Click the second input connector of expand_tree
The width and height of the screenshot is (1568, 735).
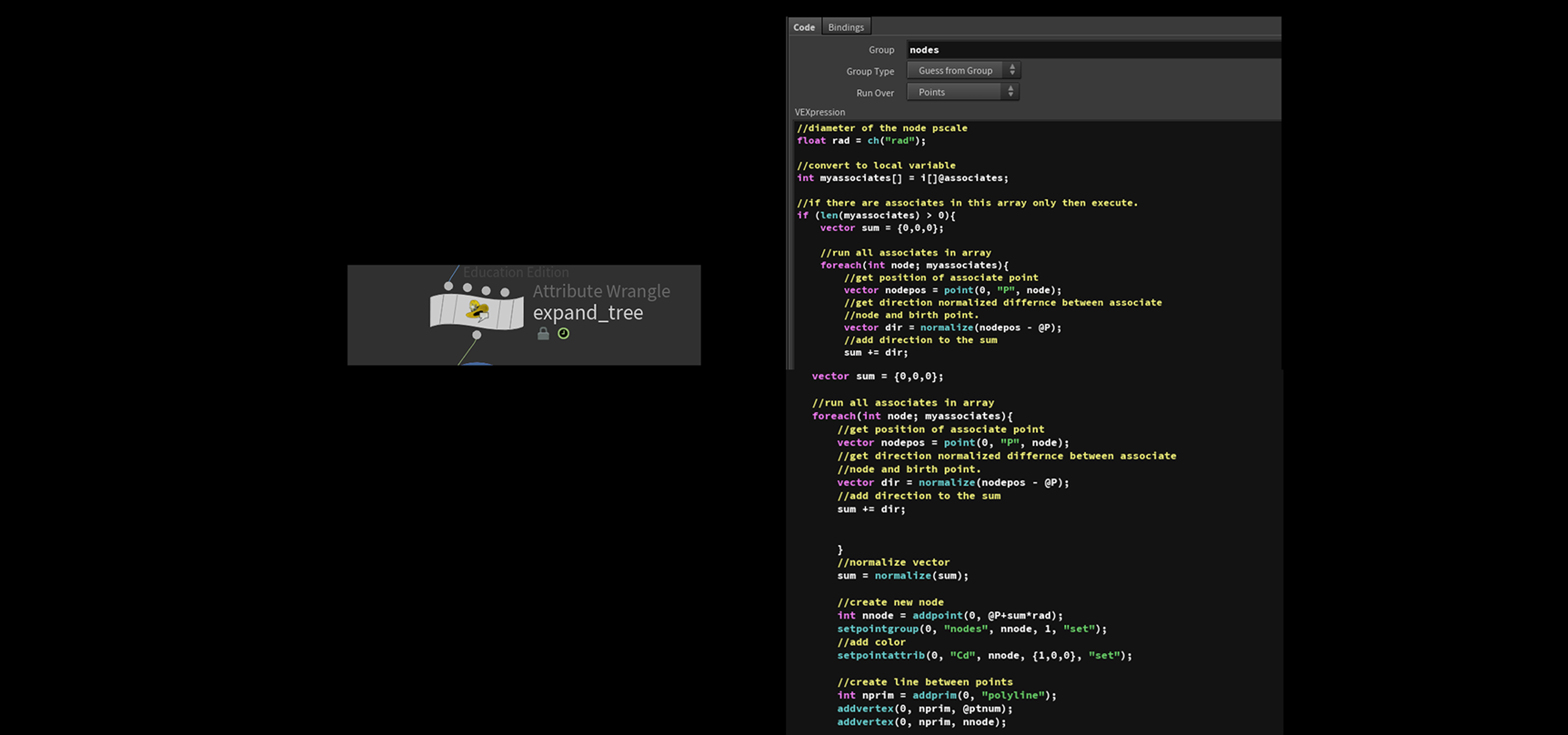tap(467, 288)
